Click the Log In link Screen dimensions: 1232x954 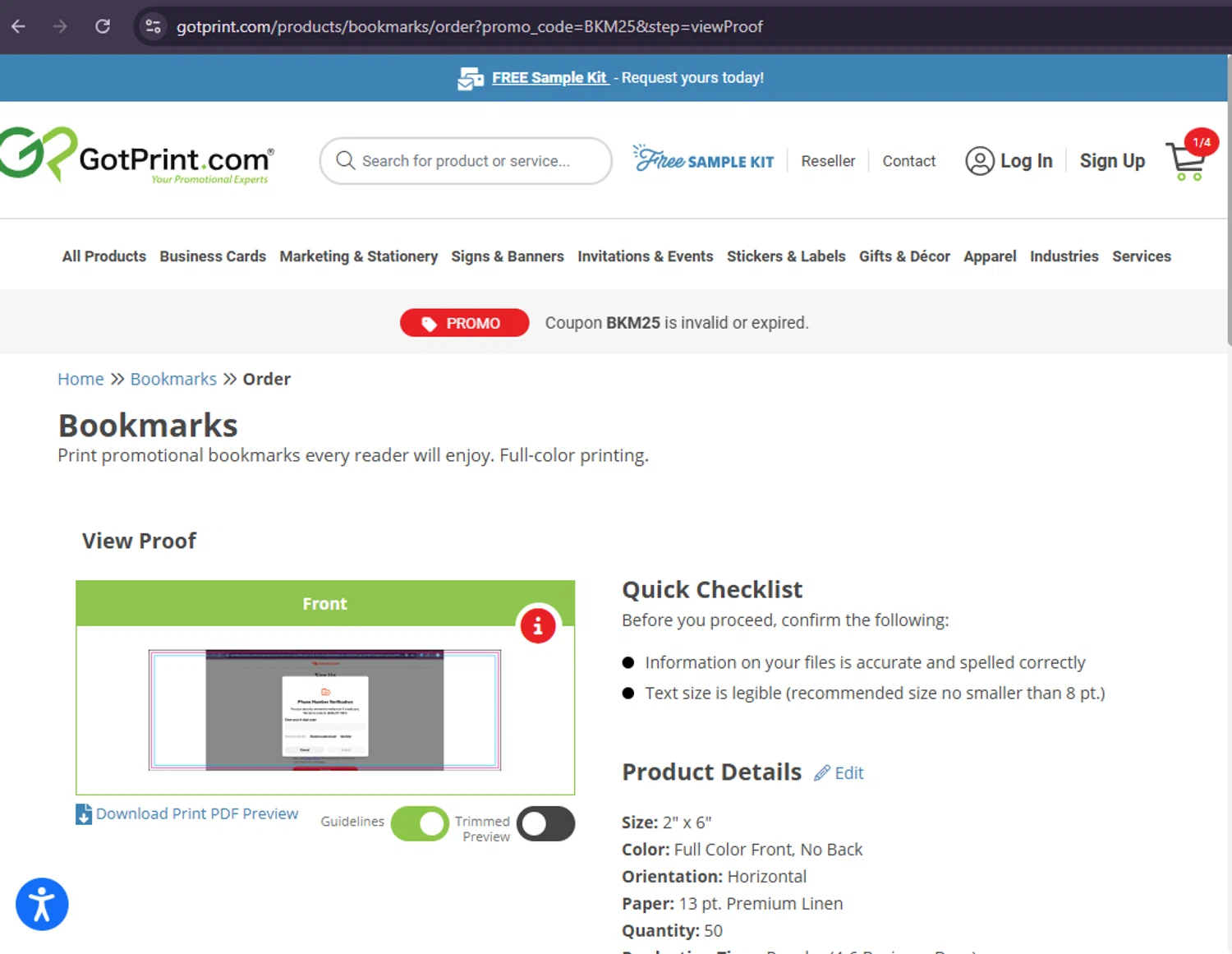[x=1026, y=161]
